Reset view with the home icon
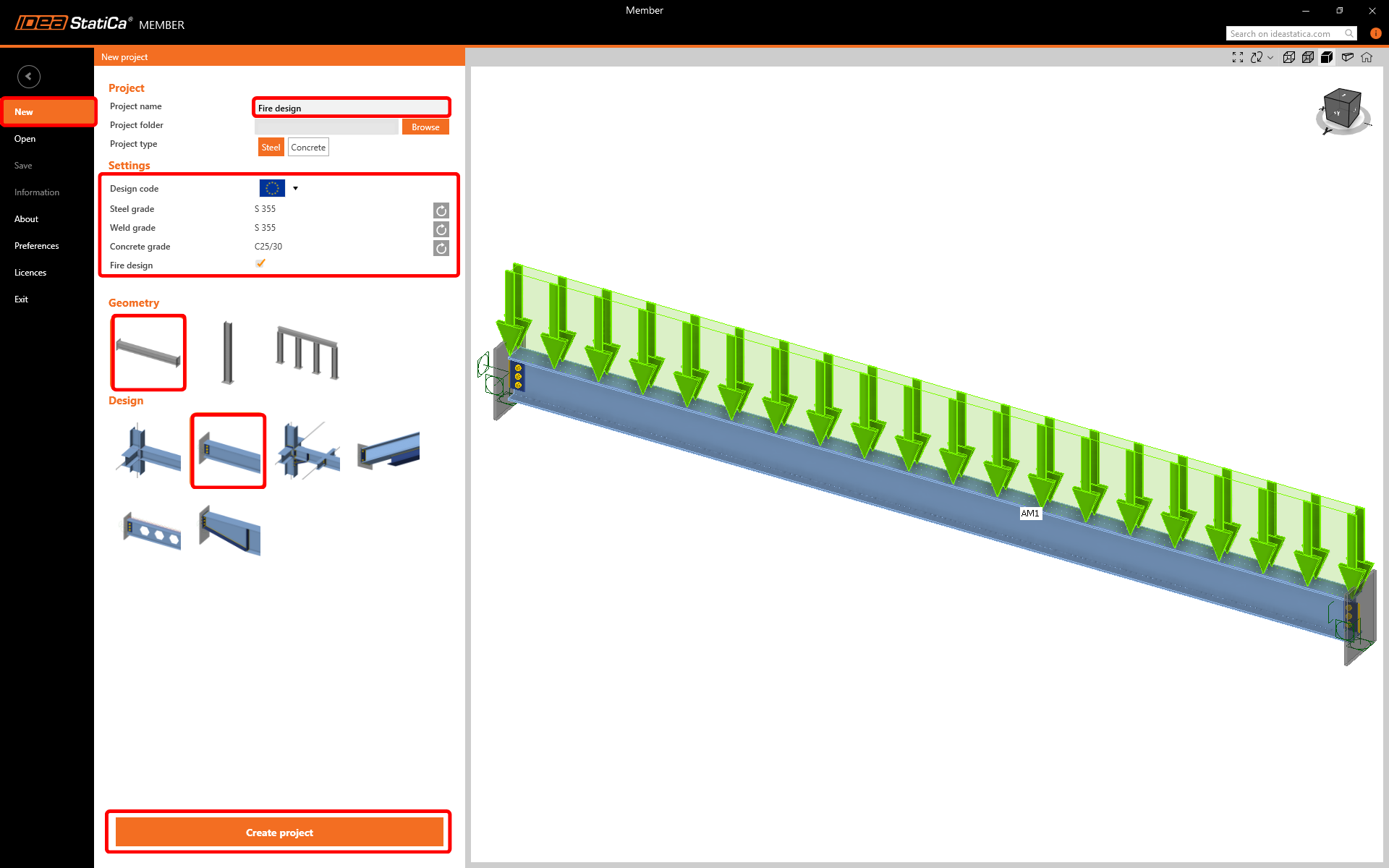The width and height of the screenshot is (1389, 868). 1367,57
